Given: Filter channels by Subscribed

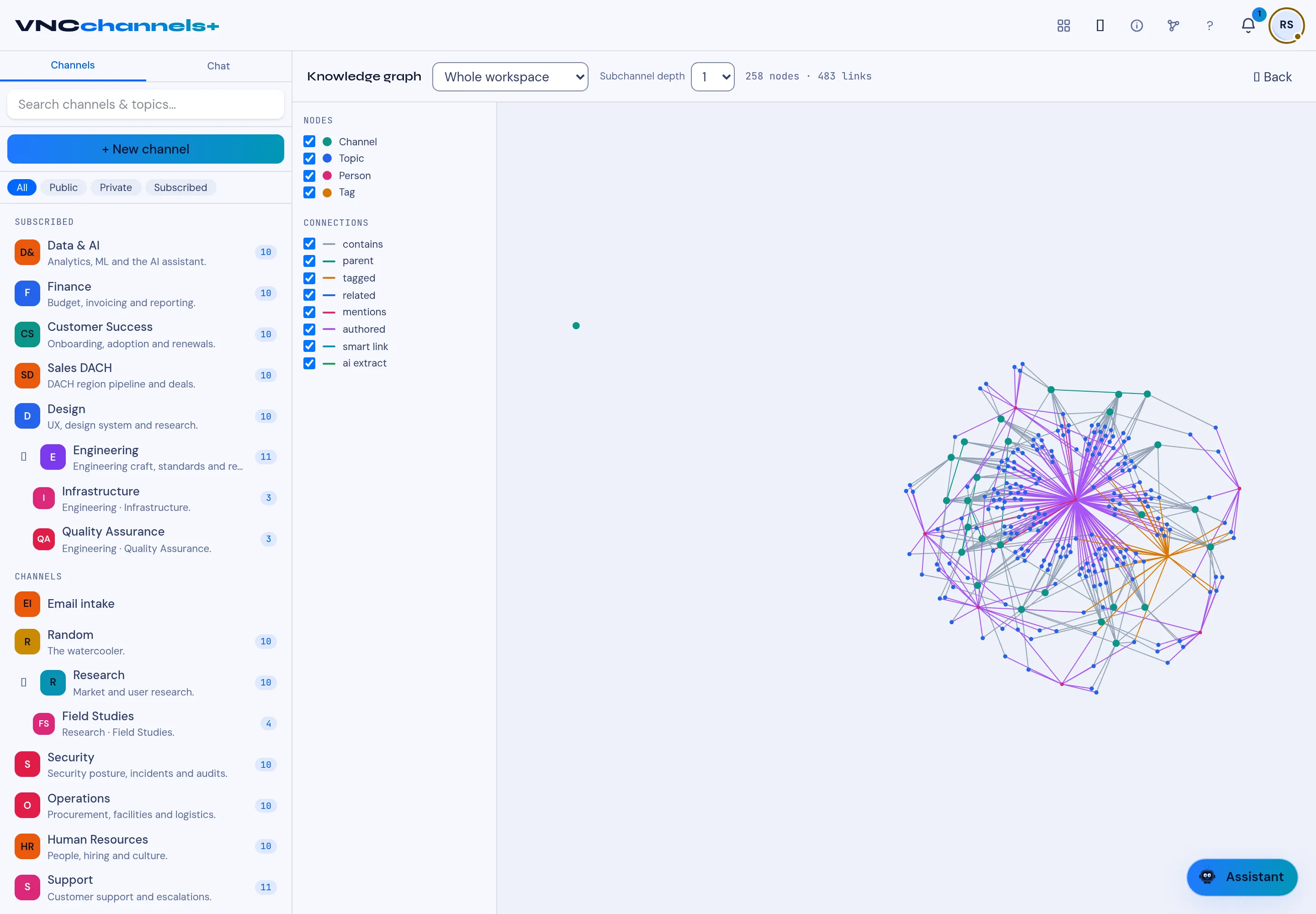Looking at the screenshot, I should click(x=180, y=187).
